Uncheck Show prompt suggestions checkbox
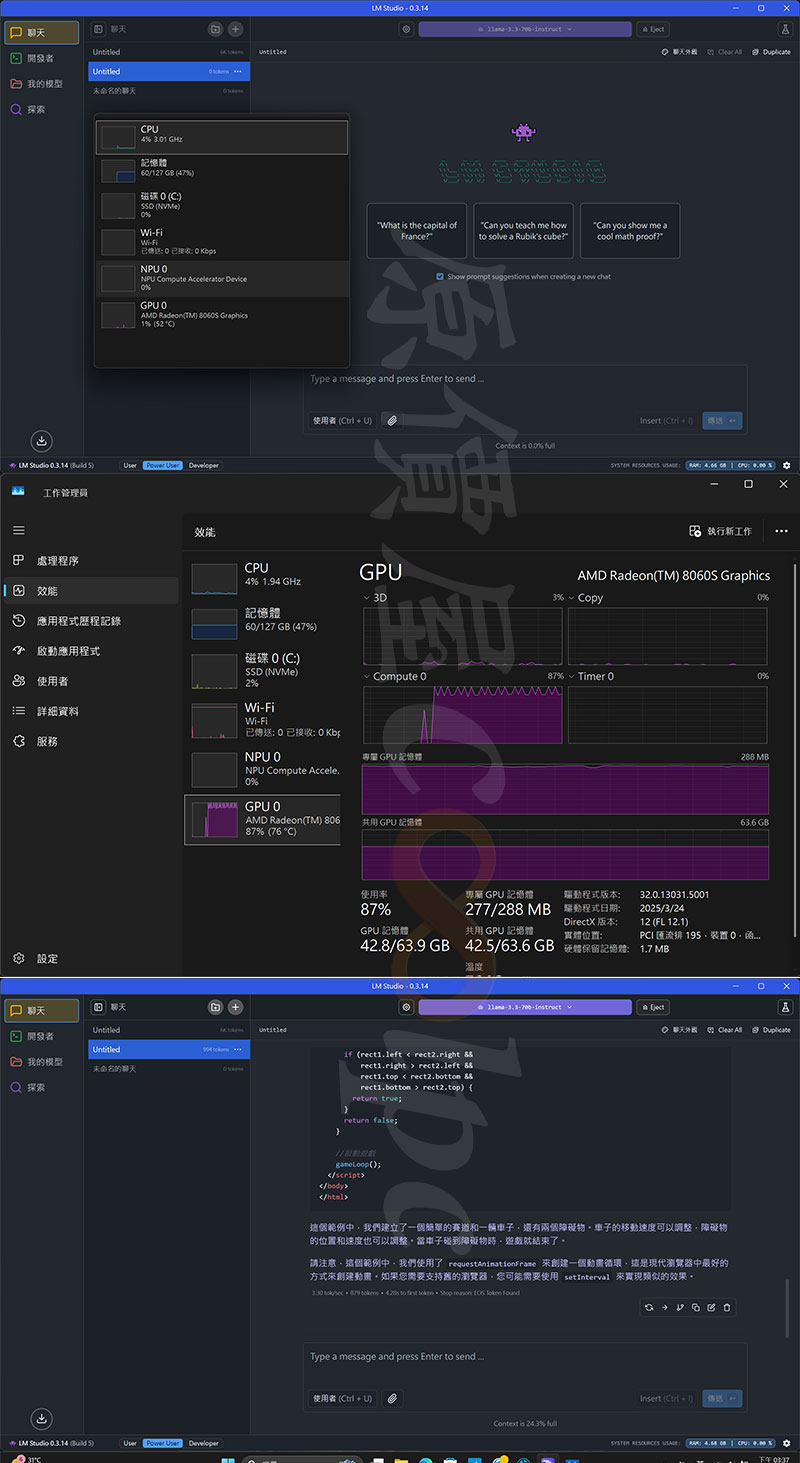 tap(440, 277)
